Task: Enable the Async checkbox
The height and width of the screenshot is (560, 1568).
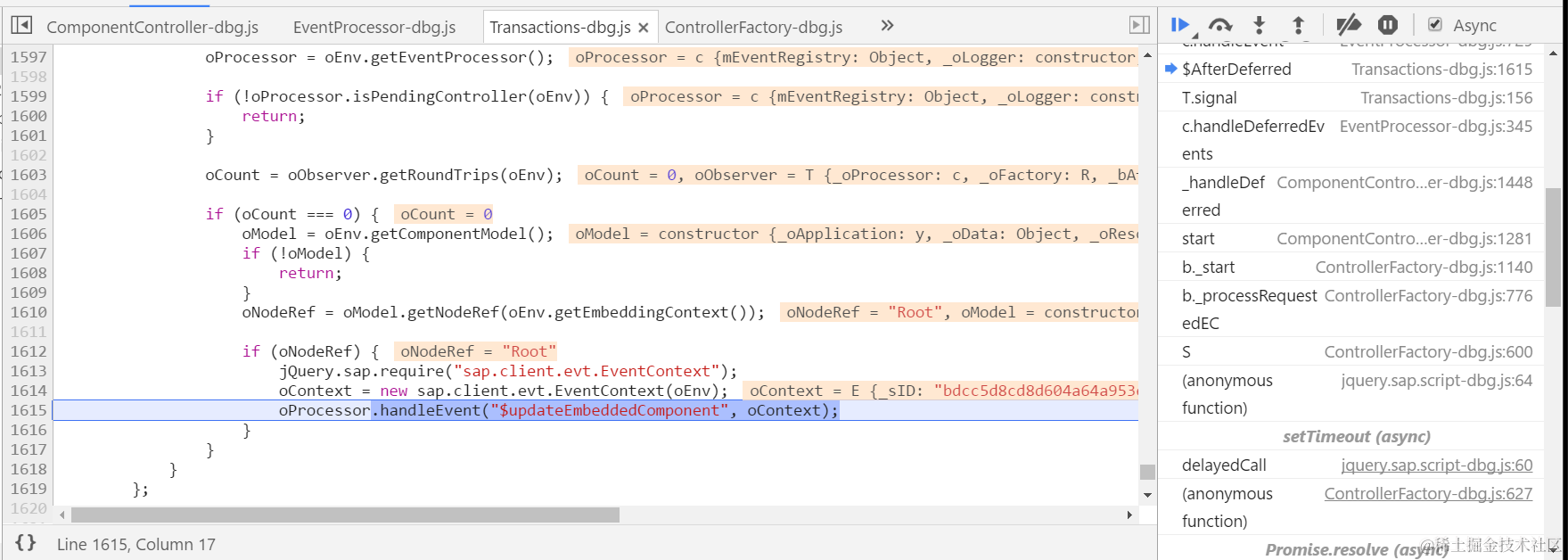Action: click(x=1435, y=25)
